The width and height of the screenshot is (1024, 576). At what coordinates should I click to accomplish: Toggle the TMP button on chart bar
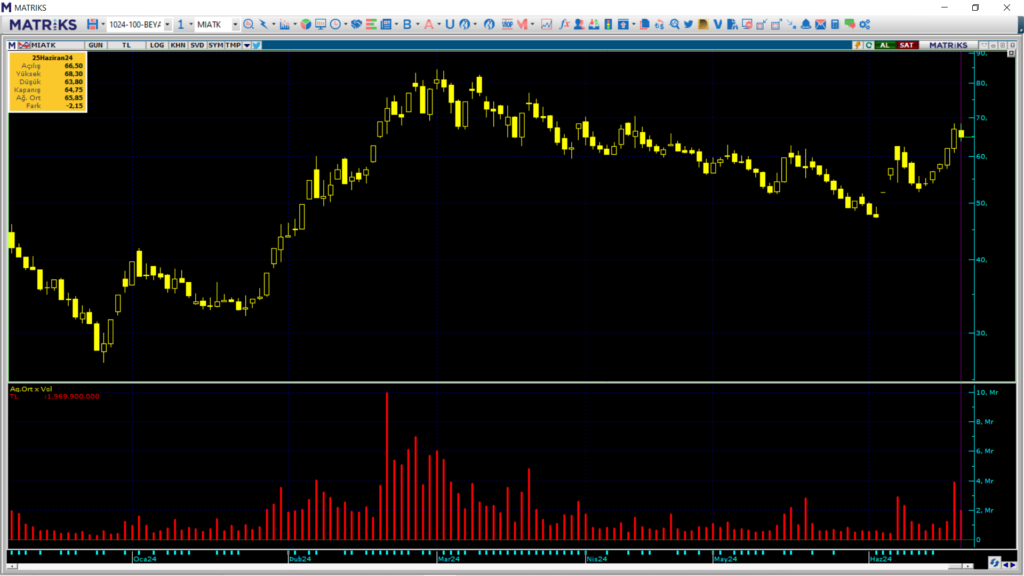(x=233, y=45)
